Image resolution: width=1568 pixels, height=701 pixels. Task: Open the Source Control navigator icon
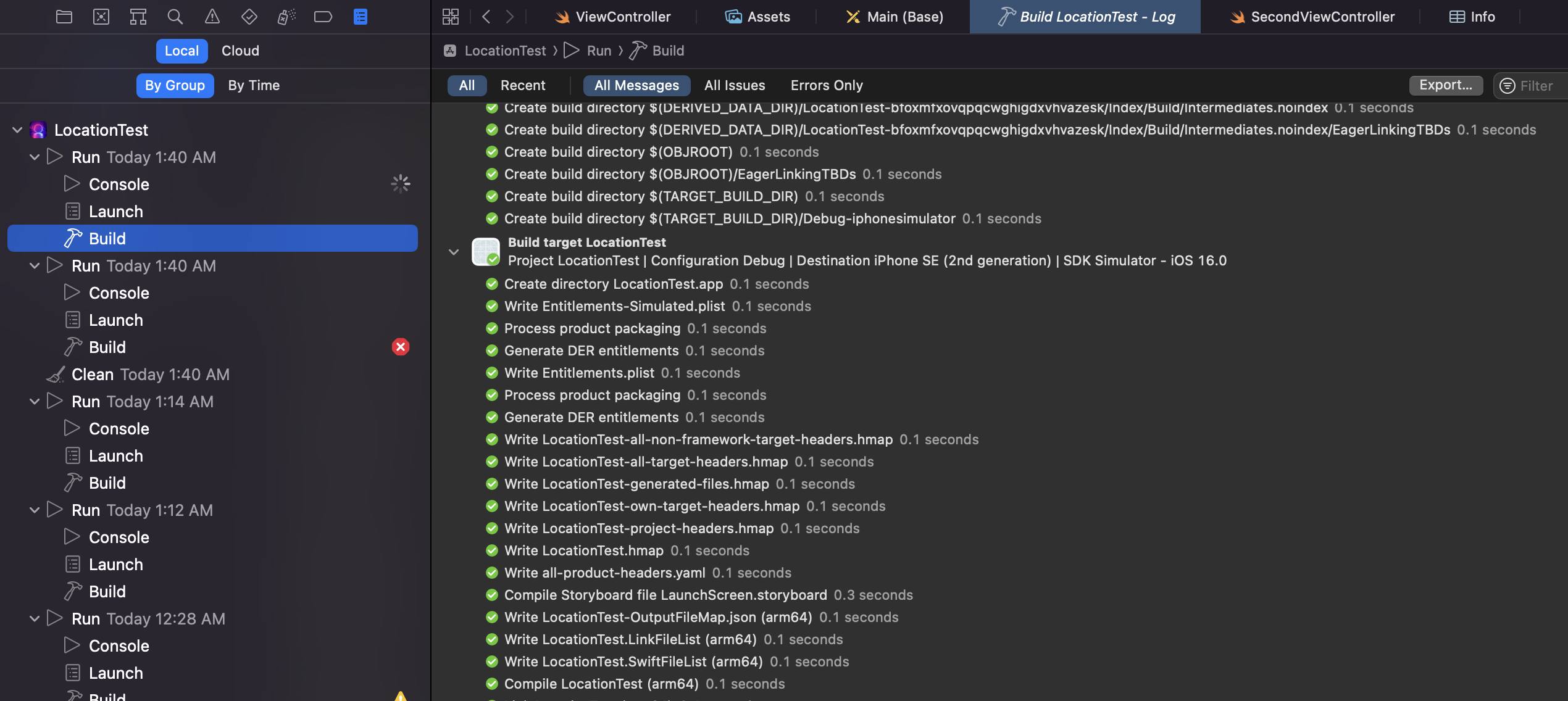tap(101, 17)
